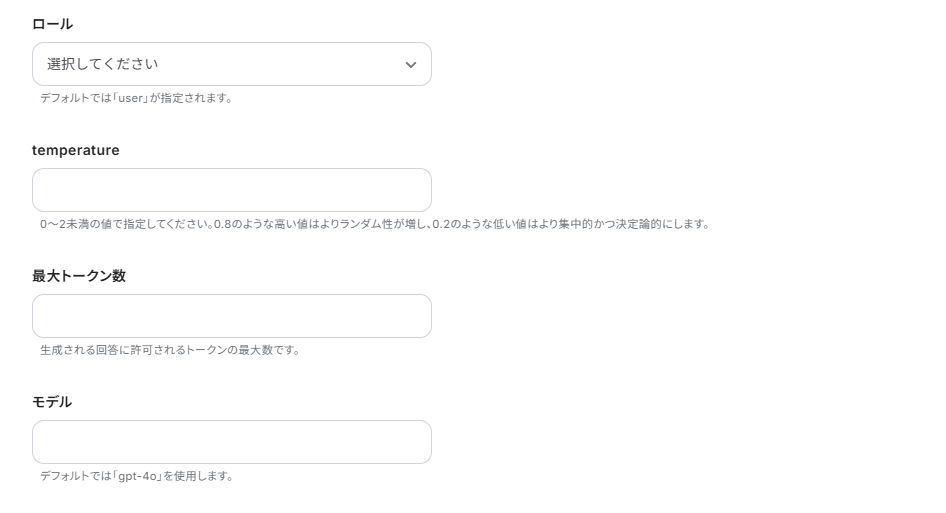Open the ロール dropdown menu
Screen dimensions: 946x513
point(231,64)
